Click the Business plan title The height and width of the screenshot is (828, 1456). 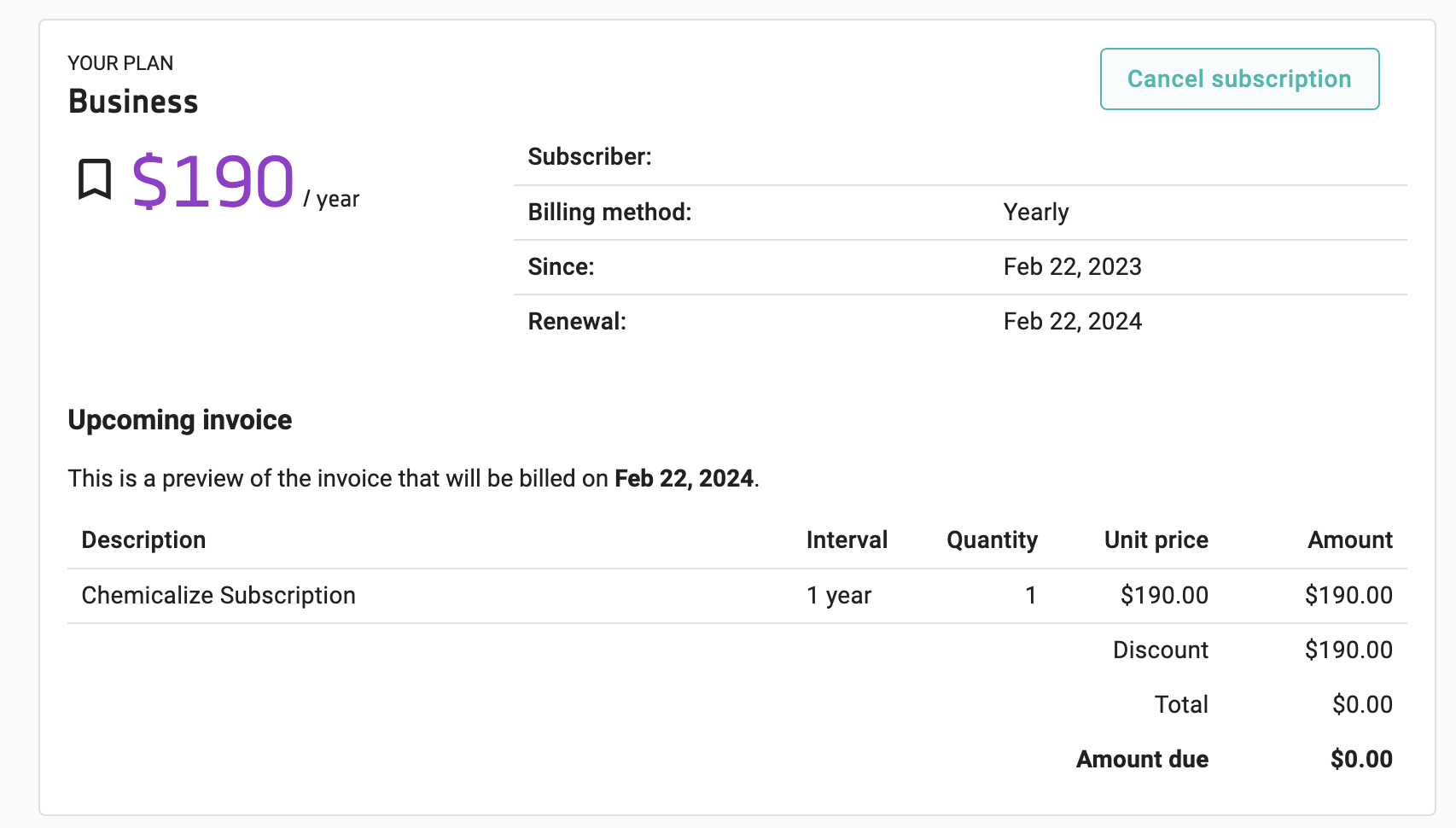click(133, 101)
